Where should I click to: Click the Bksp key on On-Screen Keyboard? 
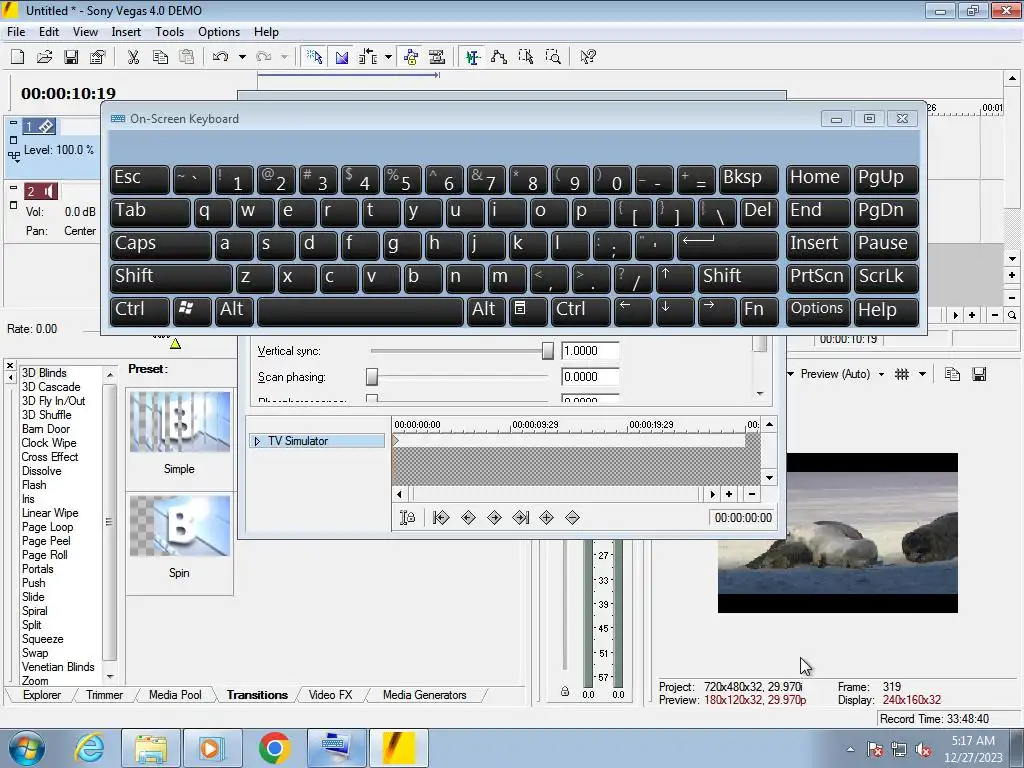click(748, 179)
